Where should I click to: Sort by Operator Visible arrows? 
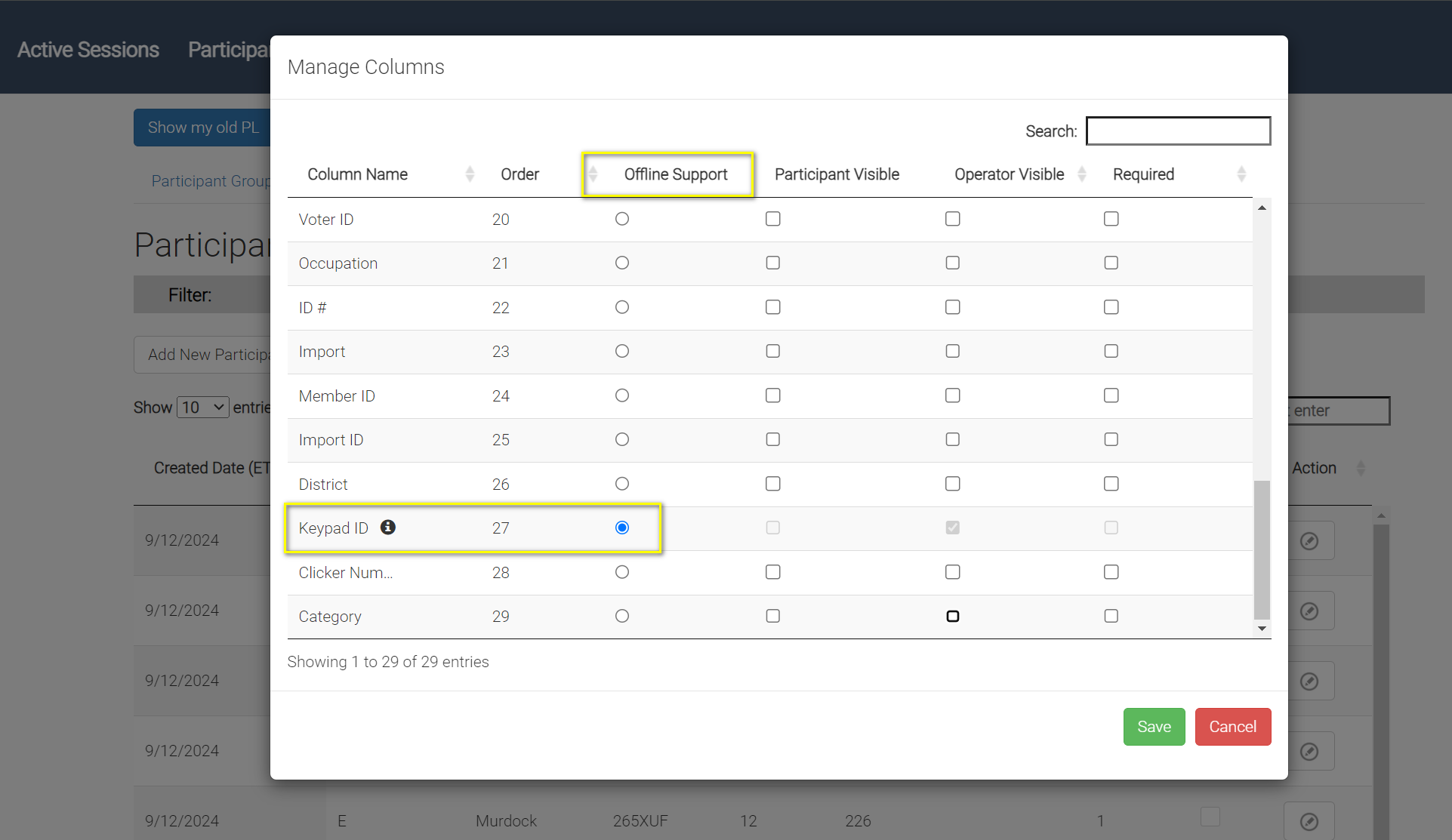click(x=1081, y=174)
